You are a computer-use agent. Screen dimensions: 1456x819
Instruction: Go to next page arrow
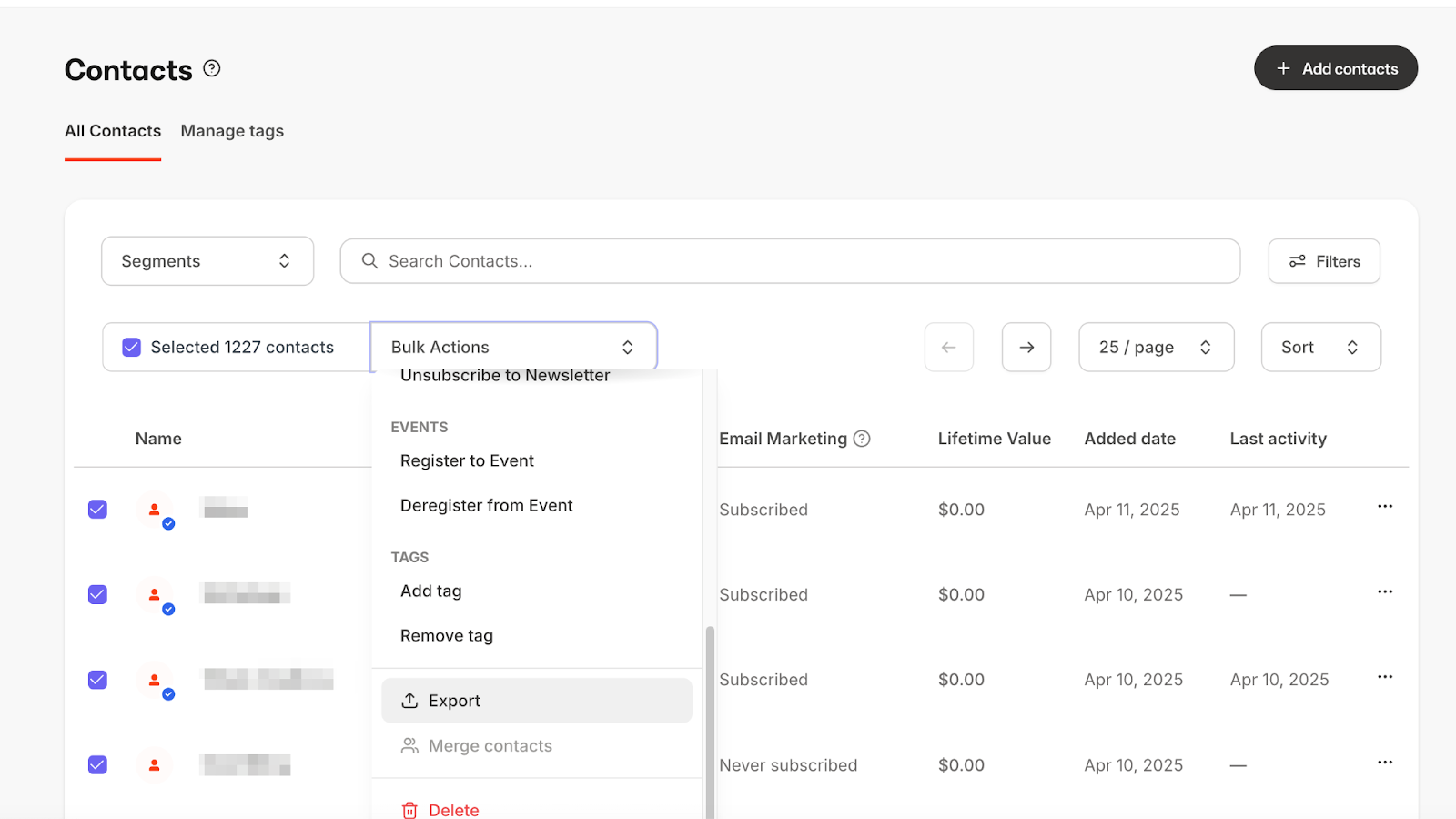(x=1026, y=347)
